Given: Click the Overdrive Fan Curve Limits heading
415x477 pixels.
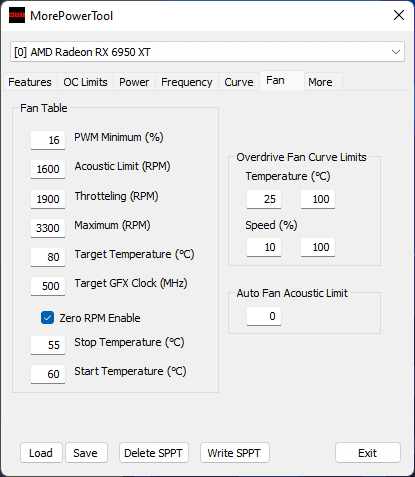Looking at the screenshot, I should (301, 157).
